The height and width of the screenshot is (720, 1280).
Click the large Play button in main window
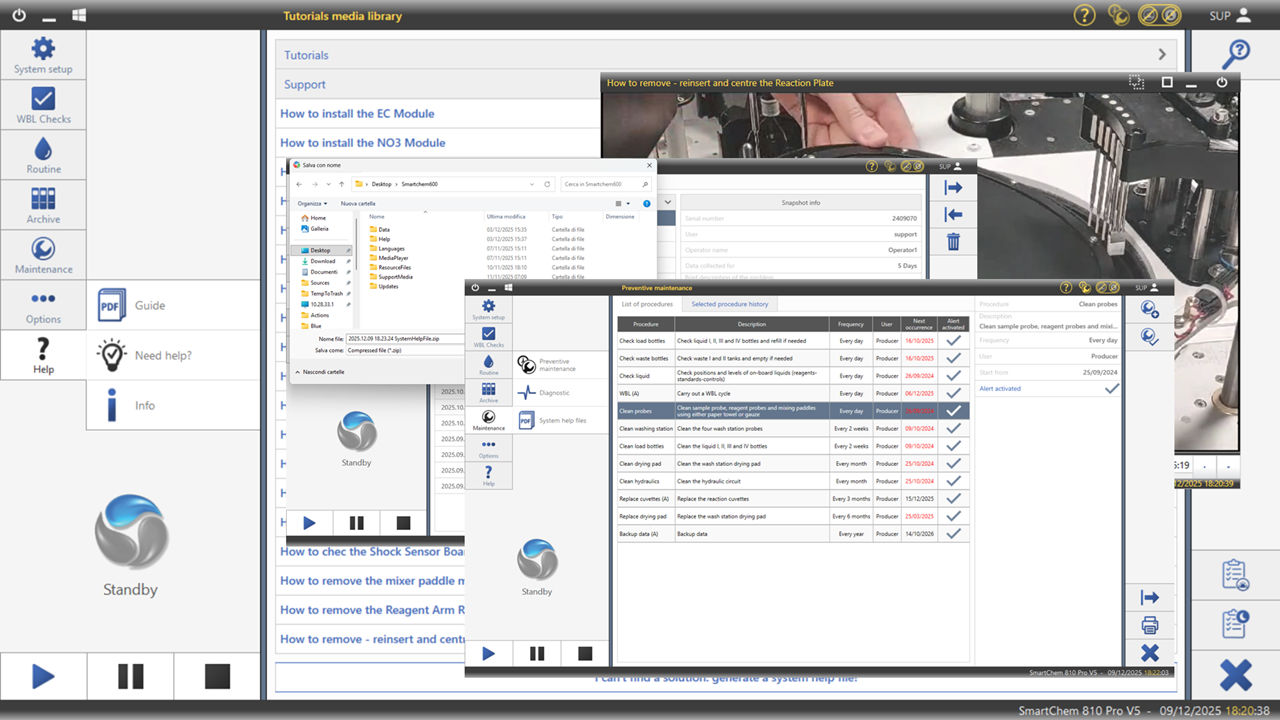tap(43, 677)
